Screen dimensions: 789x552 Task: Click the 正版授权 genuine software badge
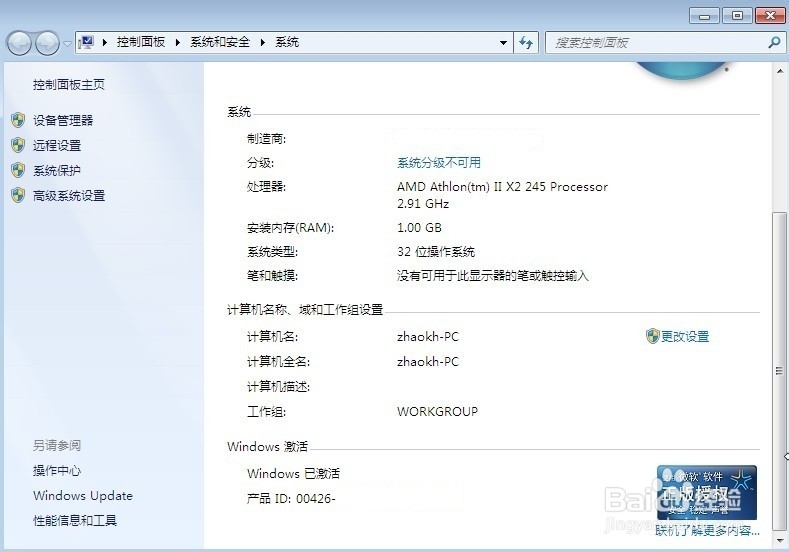pyautogui.click(x=707, y=493)
